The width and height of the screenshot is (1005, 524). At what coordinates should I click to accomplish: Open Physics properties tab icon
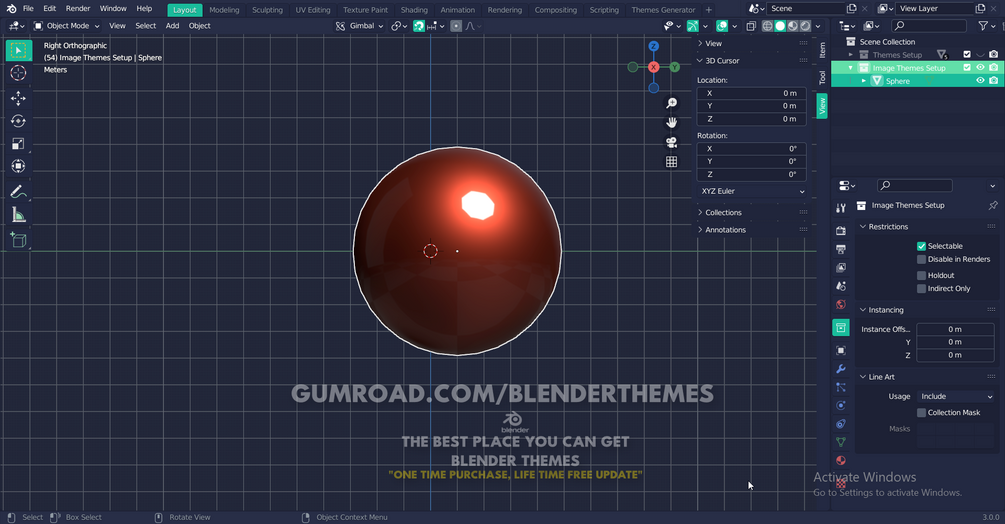pos(841,405)
